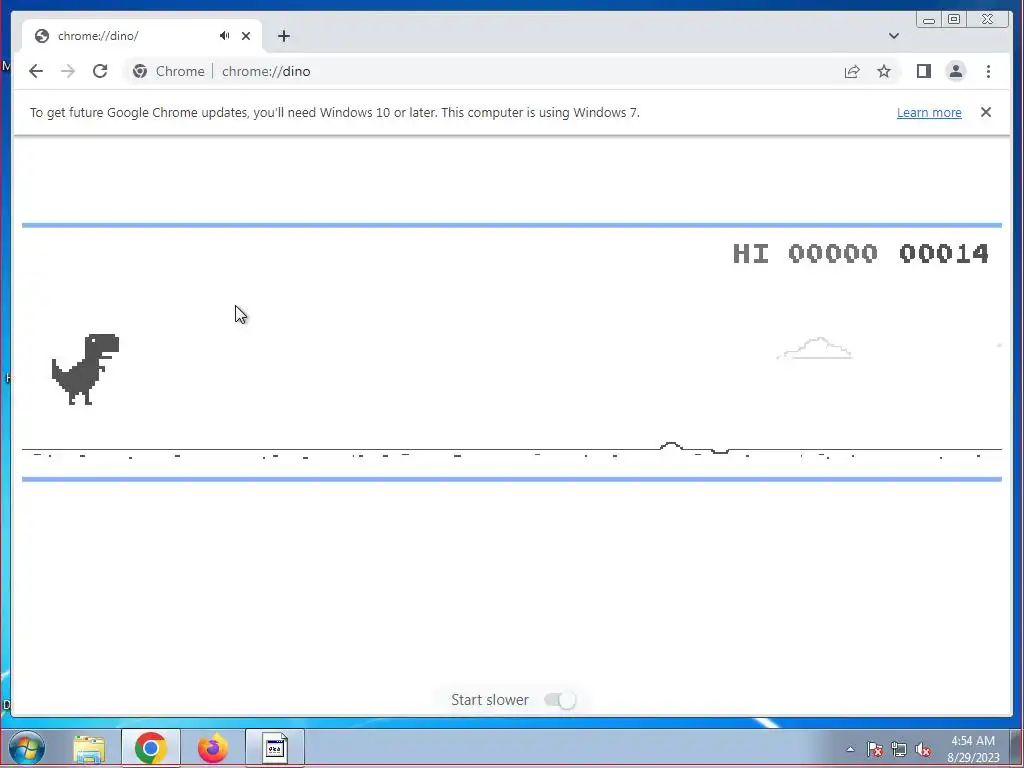This screenshot has width=1024, height=768.
Task: Close the chrome://dino tab
Action: coord(246,36)
